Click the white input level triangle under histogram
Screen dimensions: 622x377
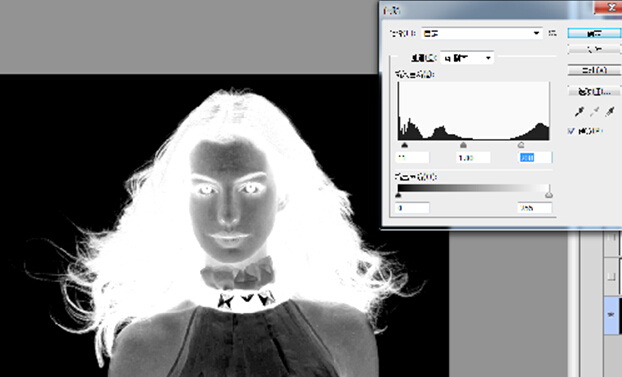521,145
